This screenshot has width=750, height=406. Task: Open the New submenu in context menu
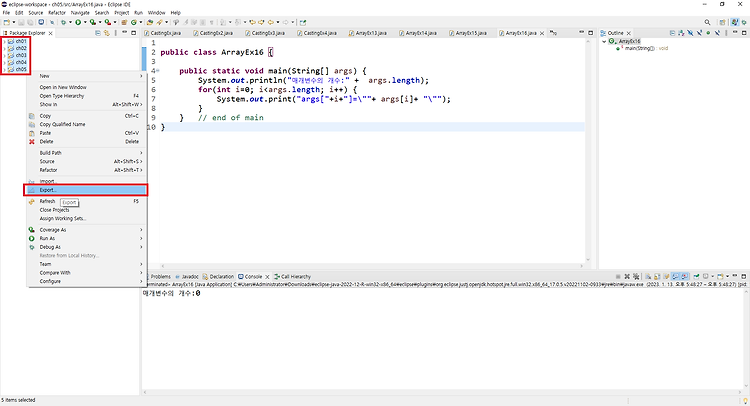(87, 76)
